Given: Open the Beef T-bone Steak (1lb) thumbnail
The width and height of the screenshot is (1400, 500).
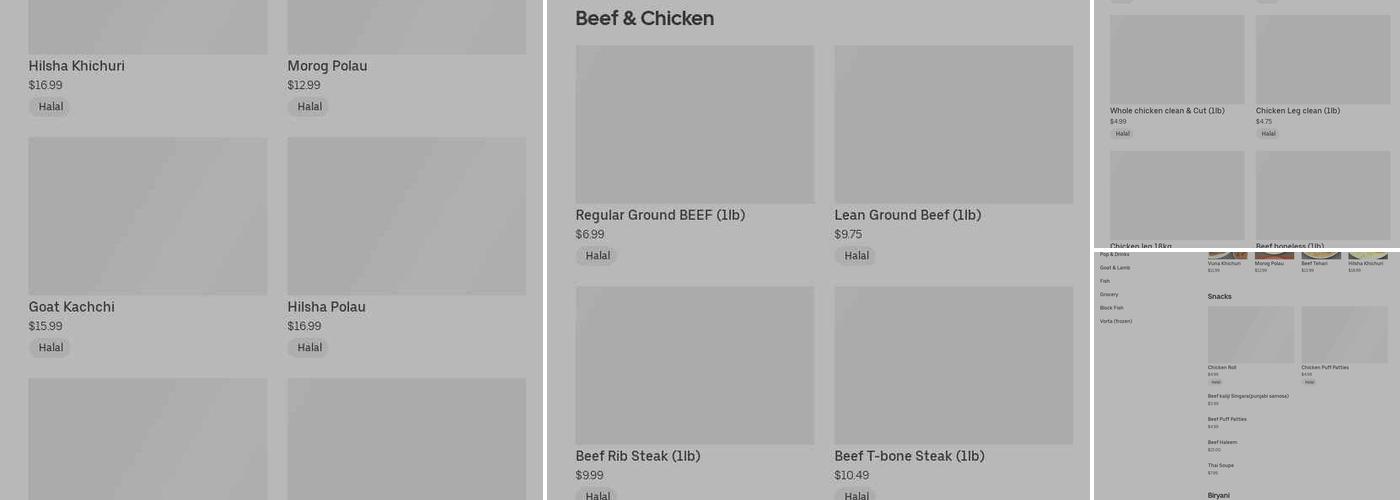Looking at the screenshot, I should point(954,366).
